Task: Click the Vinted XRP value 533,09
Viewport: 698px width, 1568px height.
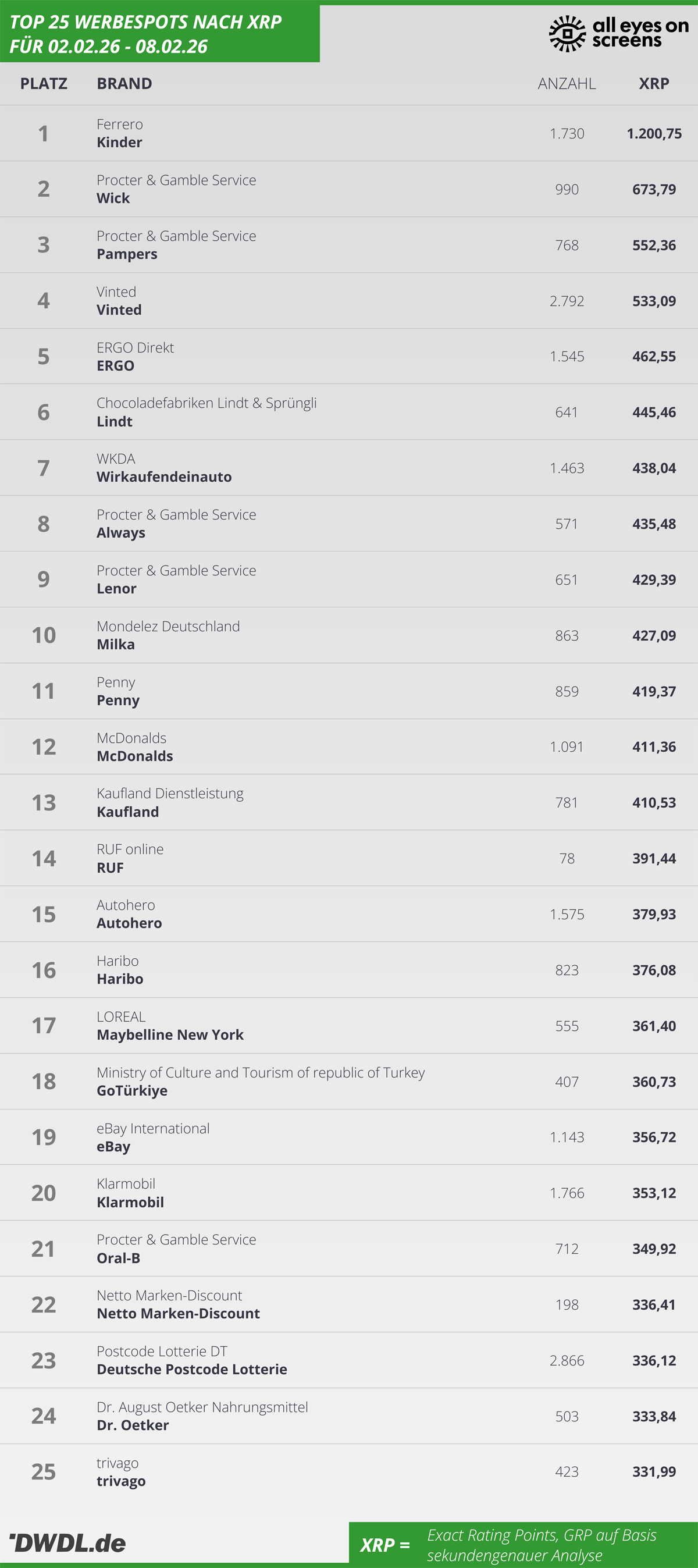Action: [x=654, y=301]
